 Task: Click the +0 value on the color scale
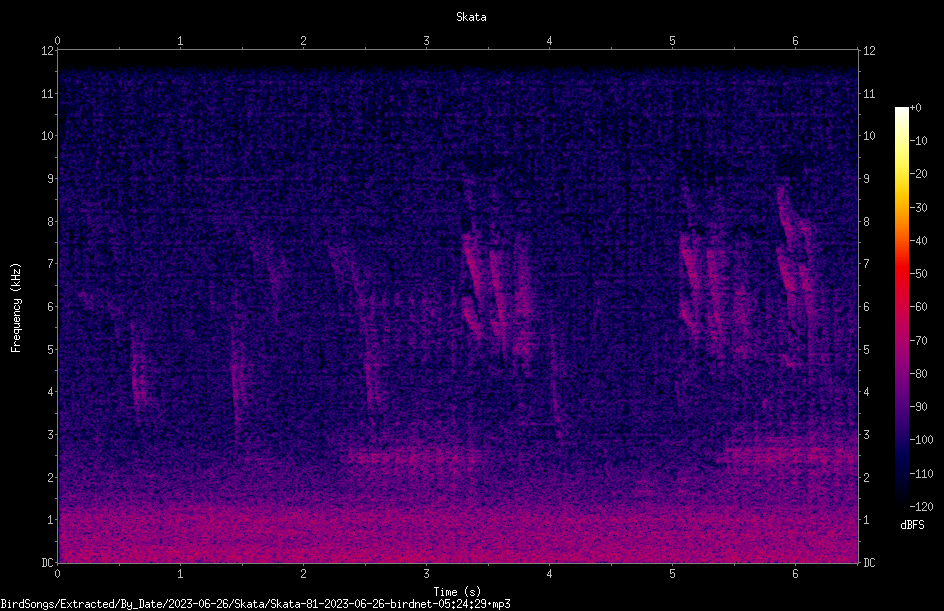[x=916, y=108]
